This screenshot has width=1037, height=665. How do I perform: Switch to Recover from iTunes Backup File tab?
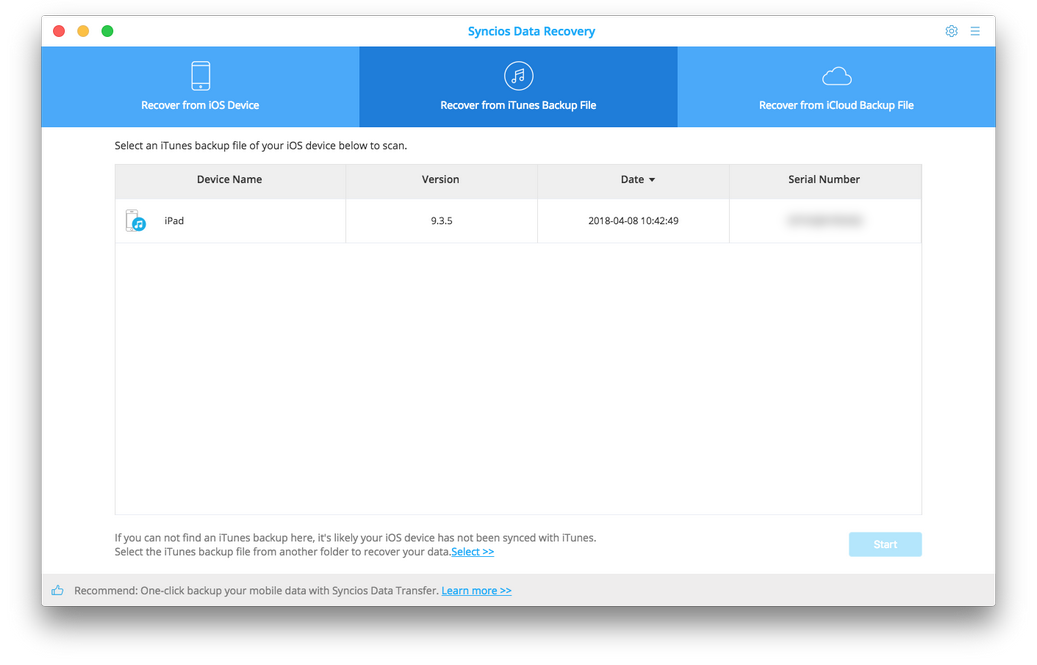click(x=518, y=87)
